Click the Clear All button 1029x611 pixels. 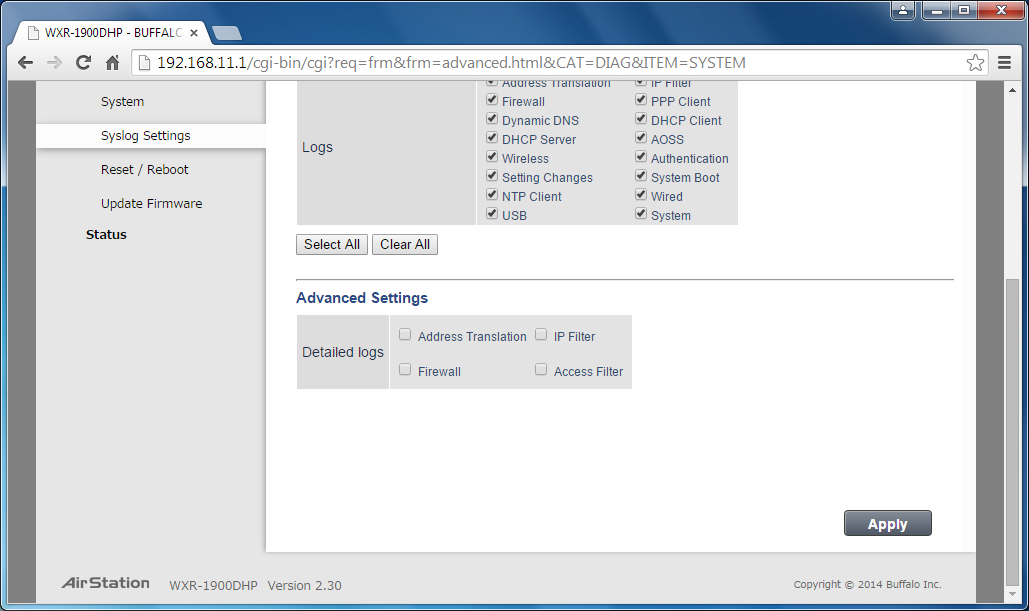pos(405,244)
